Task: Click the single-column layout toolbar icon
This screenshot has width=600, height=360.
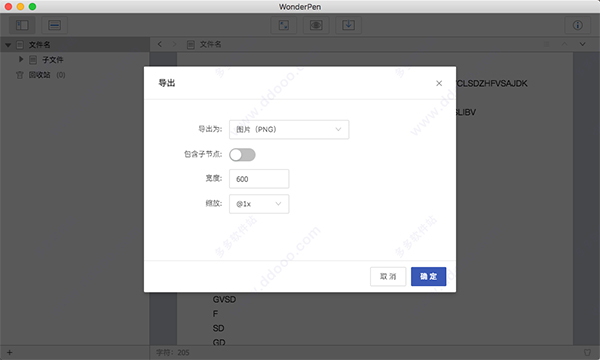Action: click(54, 25)
